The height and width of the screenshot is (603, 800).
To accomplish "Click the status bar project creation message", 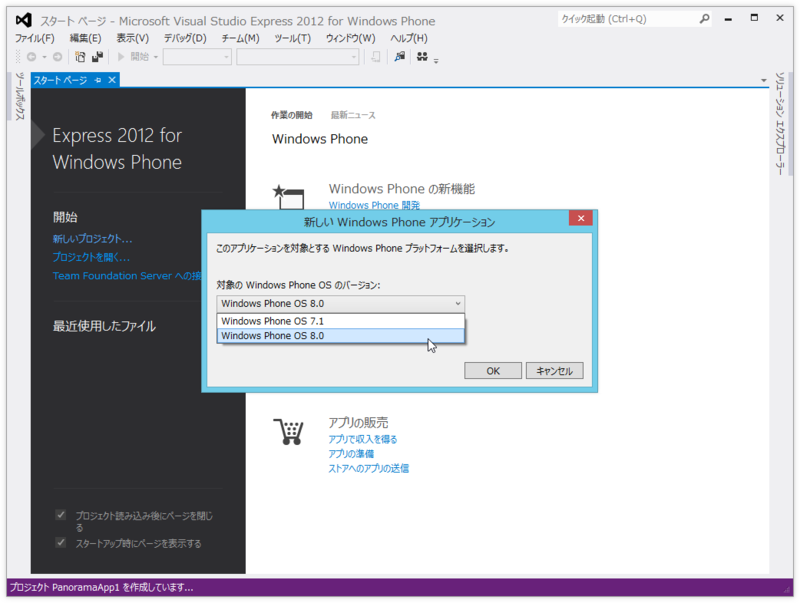I will [102, 588].
